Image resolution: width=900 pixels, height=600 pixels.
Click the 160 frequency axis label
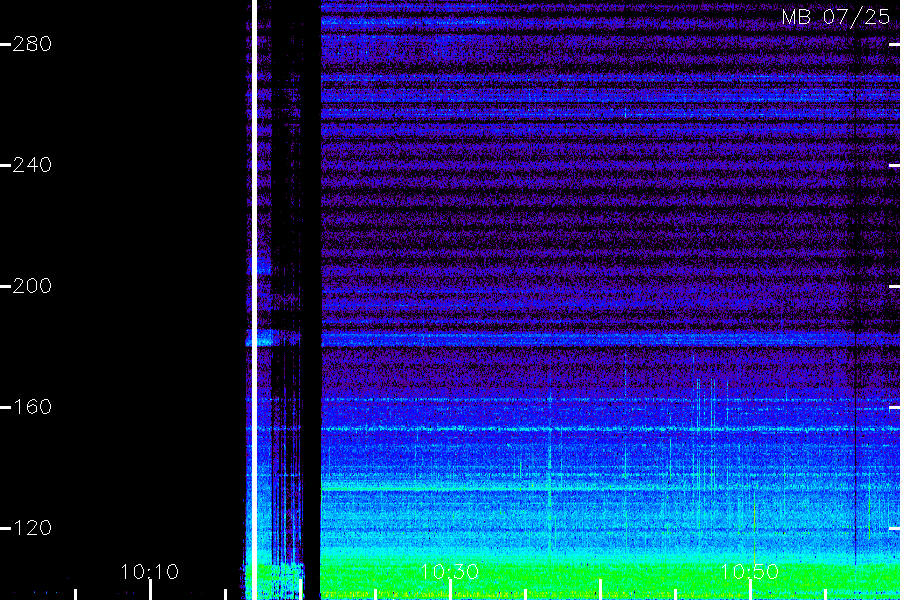click(x=32, y=407)
